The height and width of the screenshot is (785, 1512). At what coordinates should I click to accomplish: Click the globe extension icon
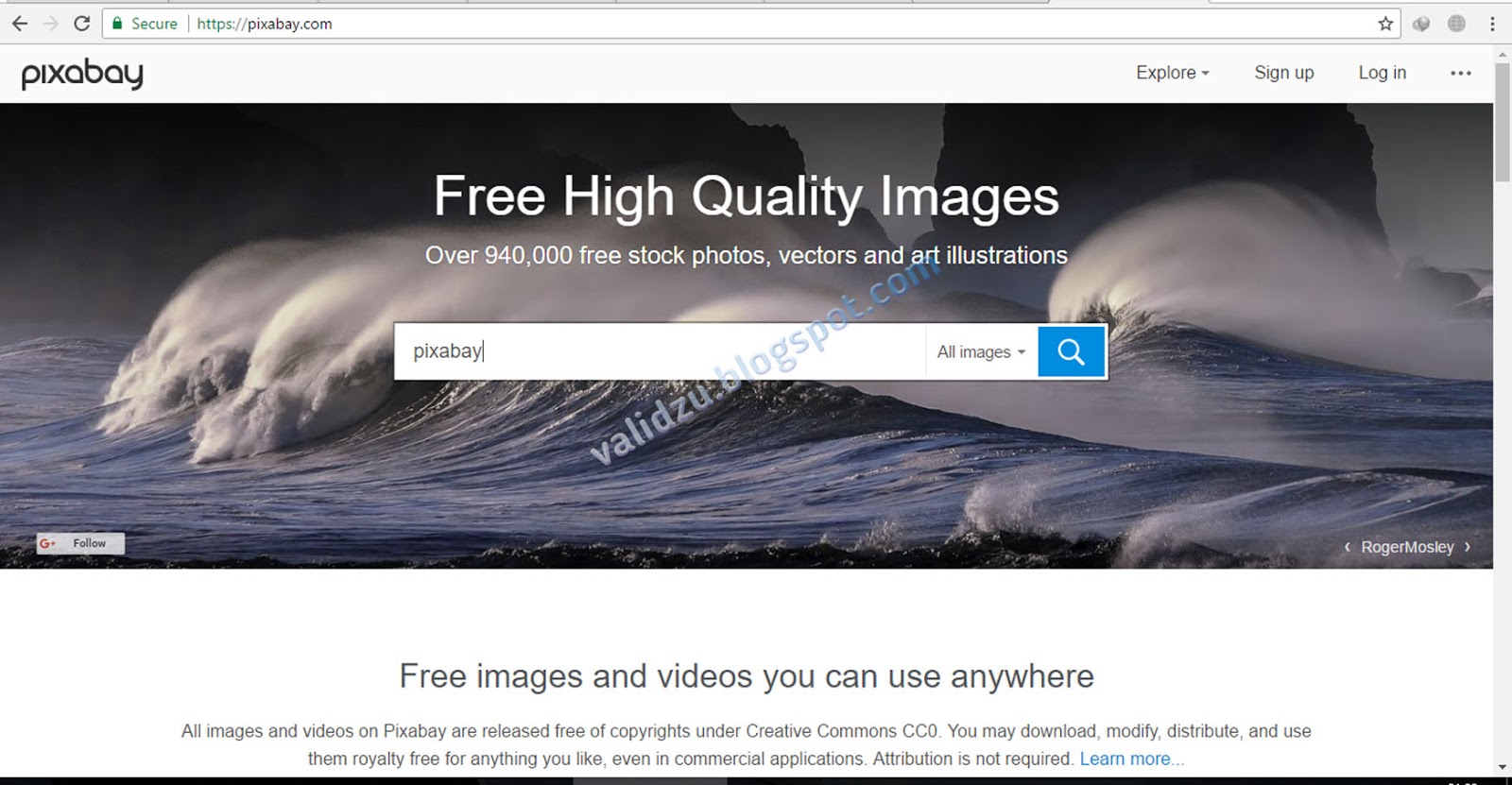tap(1456, 24)
